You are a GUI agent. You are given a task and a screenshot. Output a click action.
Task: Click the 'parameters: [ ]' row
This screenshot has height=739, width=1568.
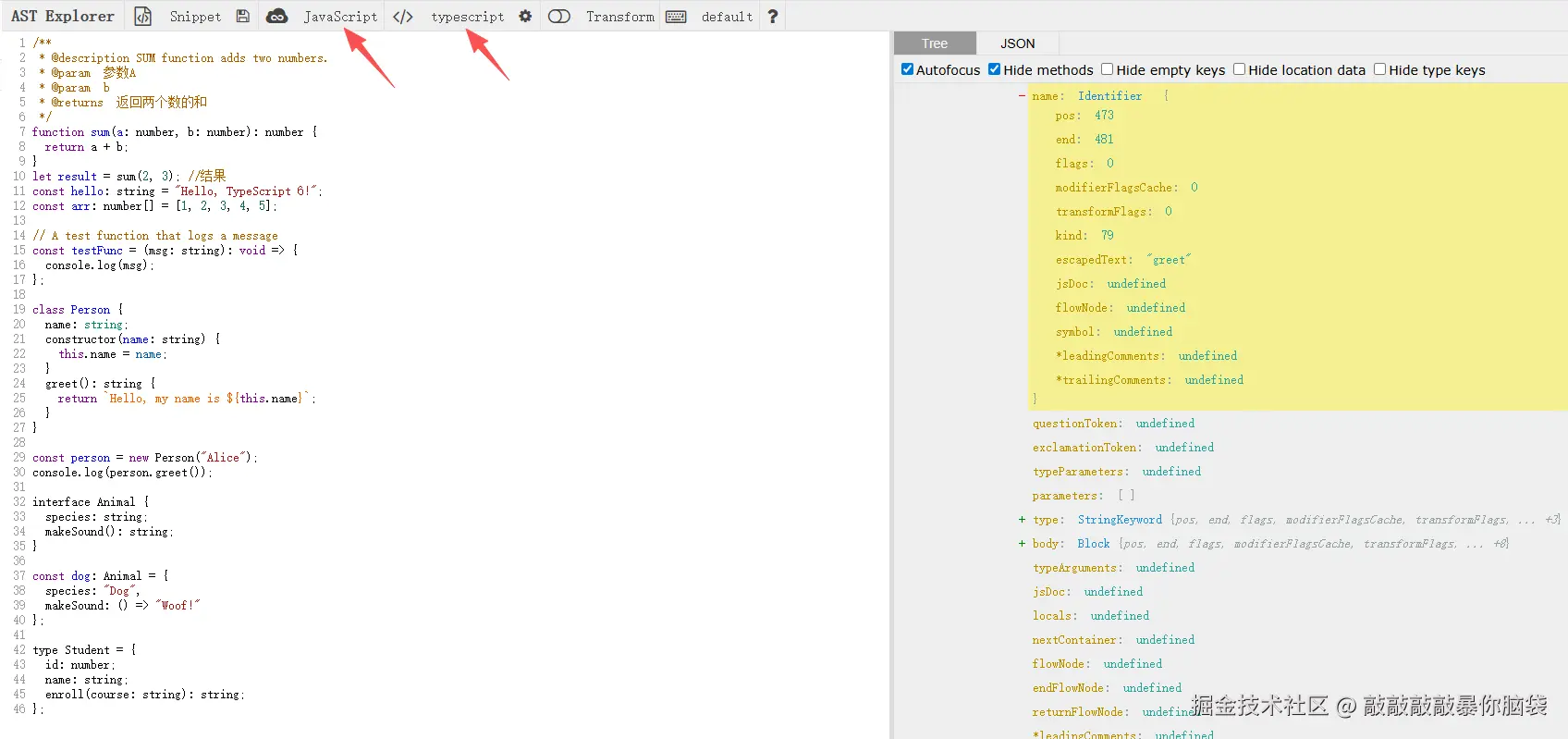[1084, 496]
